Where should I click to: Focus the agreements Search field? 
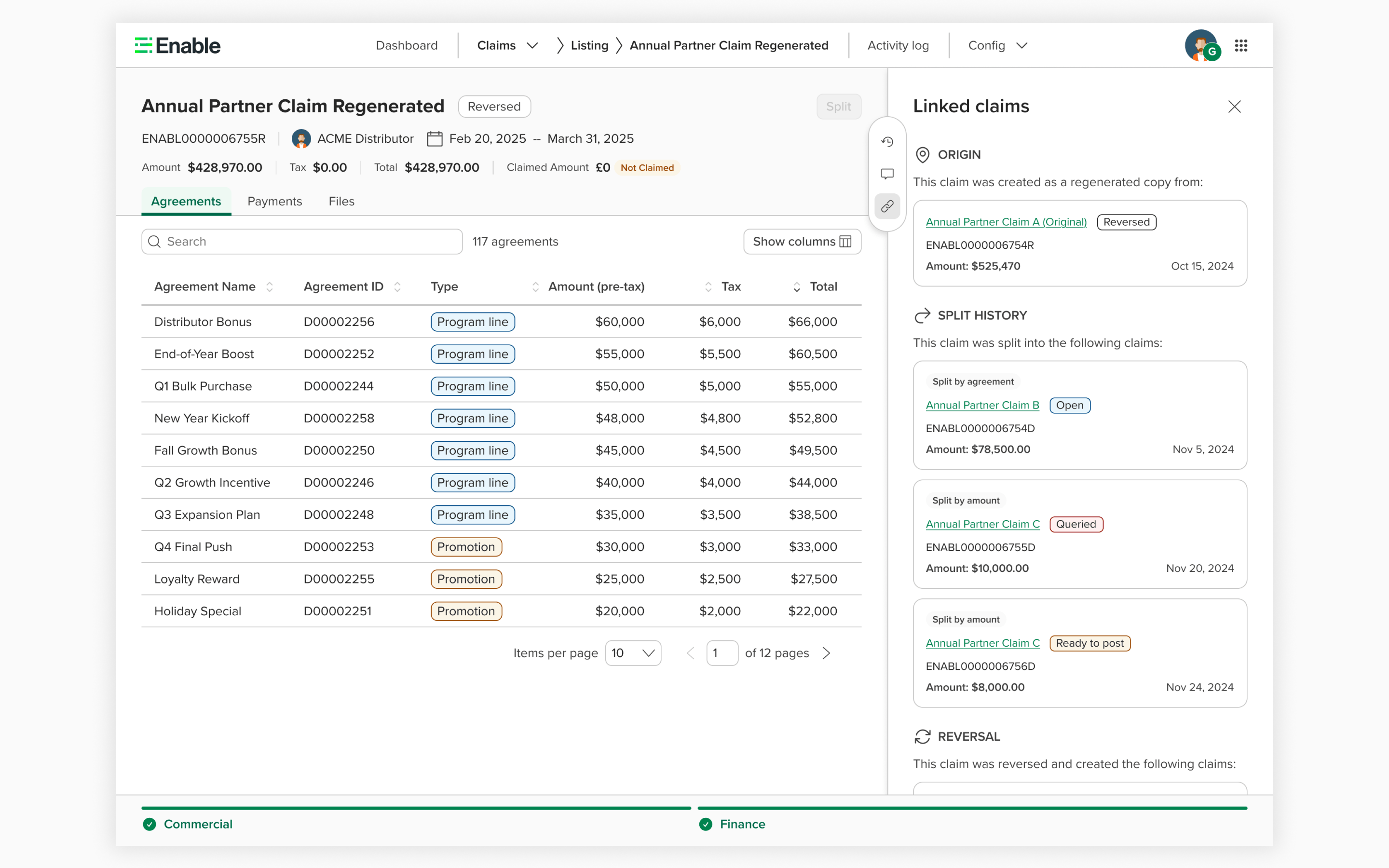coord(302,242)
